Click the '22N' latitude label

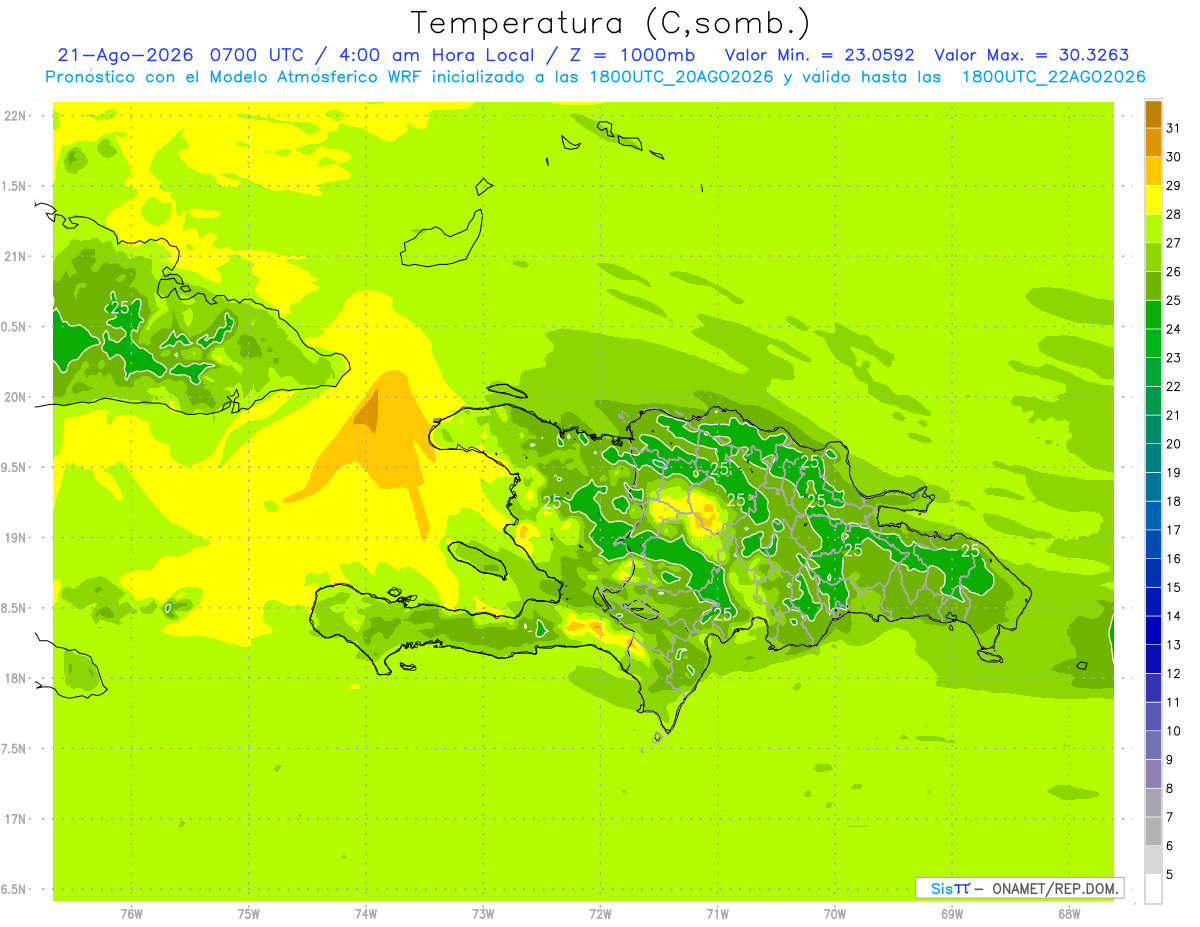coord(16,116)
